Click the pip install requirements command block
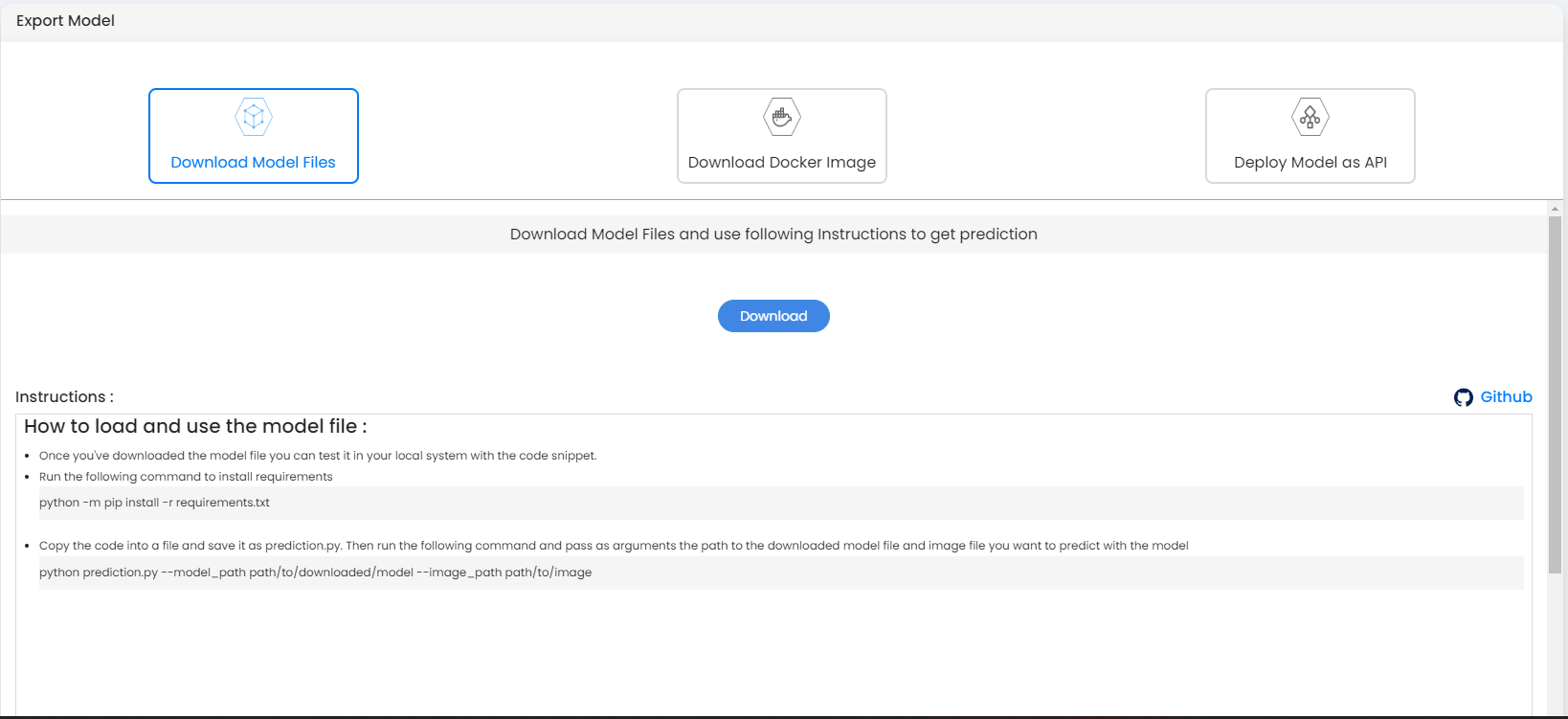Image resolution: width=1568 pixels, height=719 pixels. tap(781, 503)
